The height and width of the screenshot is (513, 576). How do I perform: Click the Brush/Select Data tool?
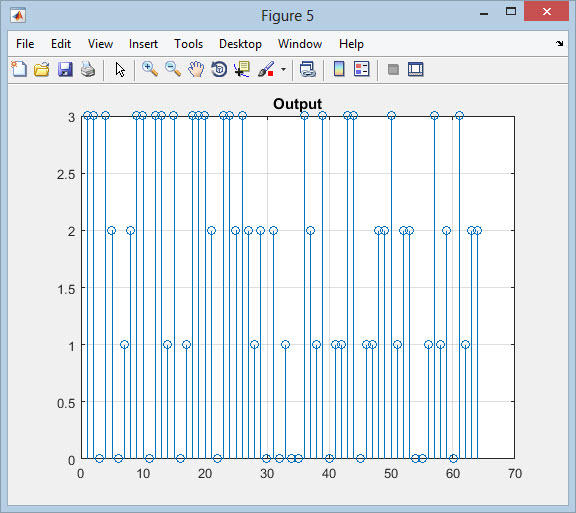(x=266, y=69)
